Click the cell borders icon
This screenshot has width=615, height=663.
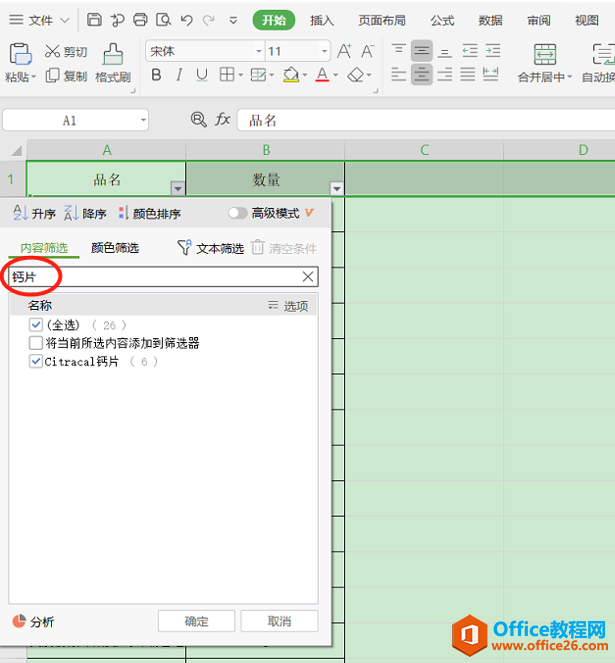(227, 75)
